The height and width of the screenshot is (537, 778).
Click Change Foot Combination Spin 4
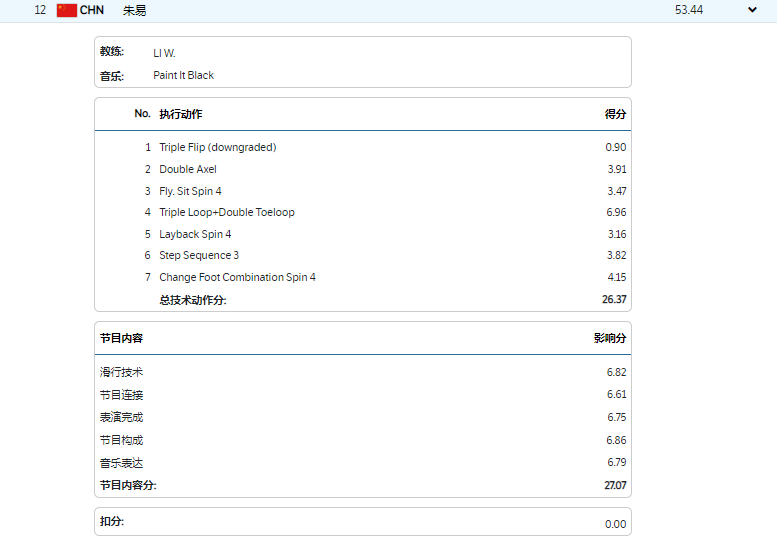(237, 277)
